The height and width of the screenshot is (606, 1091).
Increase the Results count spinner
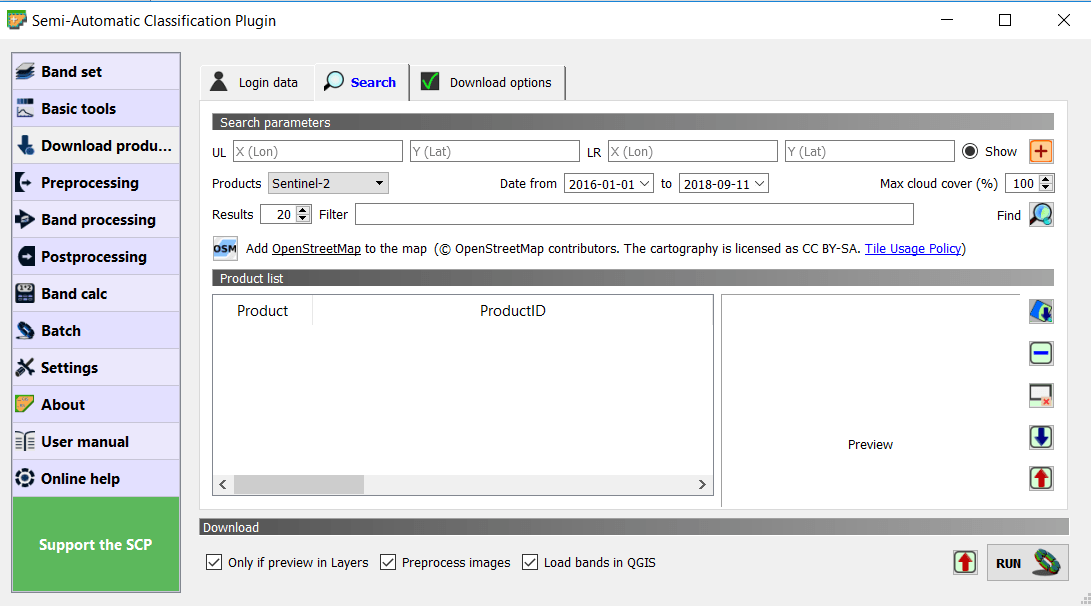tap(303, 209)
